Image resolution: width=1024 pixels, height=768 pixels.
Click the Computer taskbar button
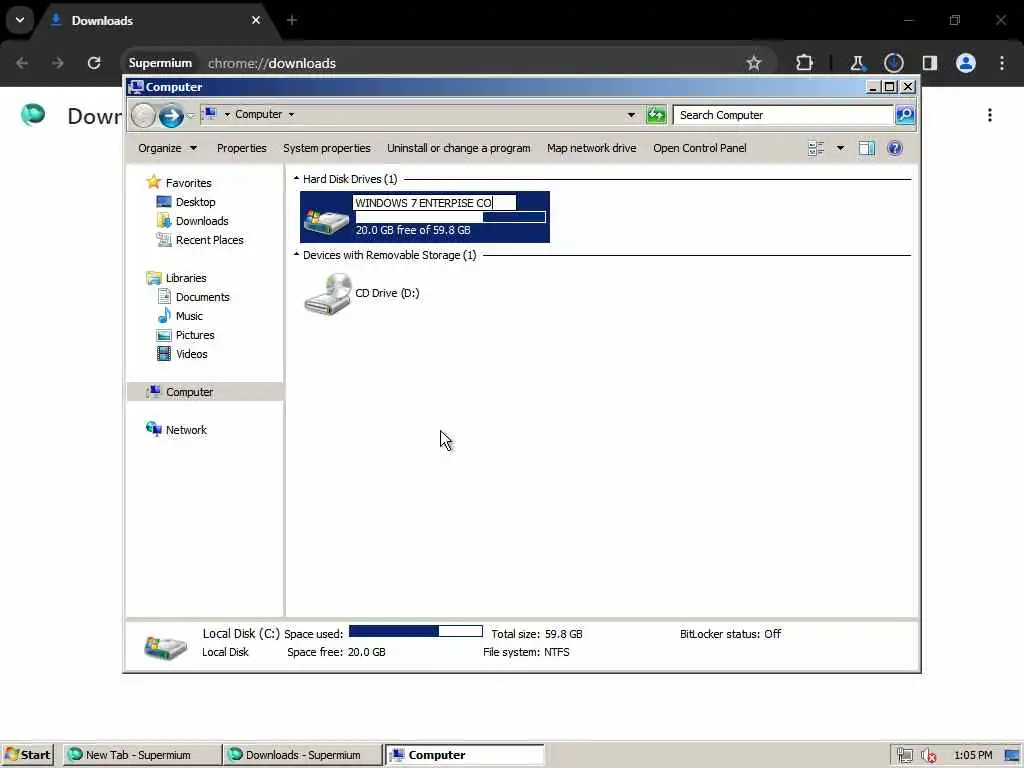click(x=464, y=755)
